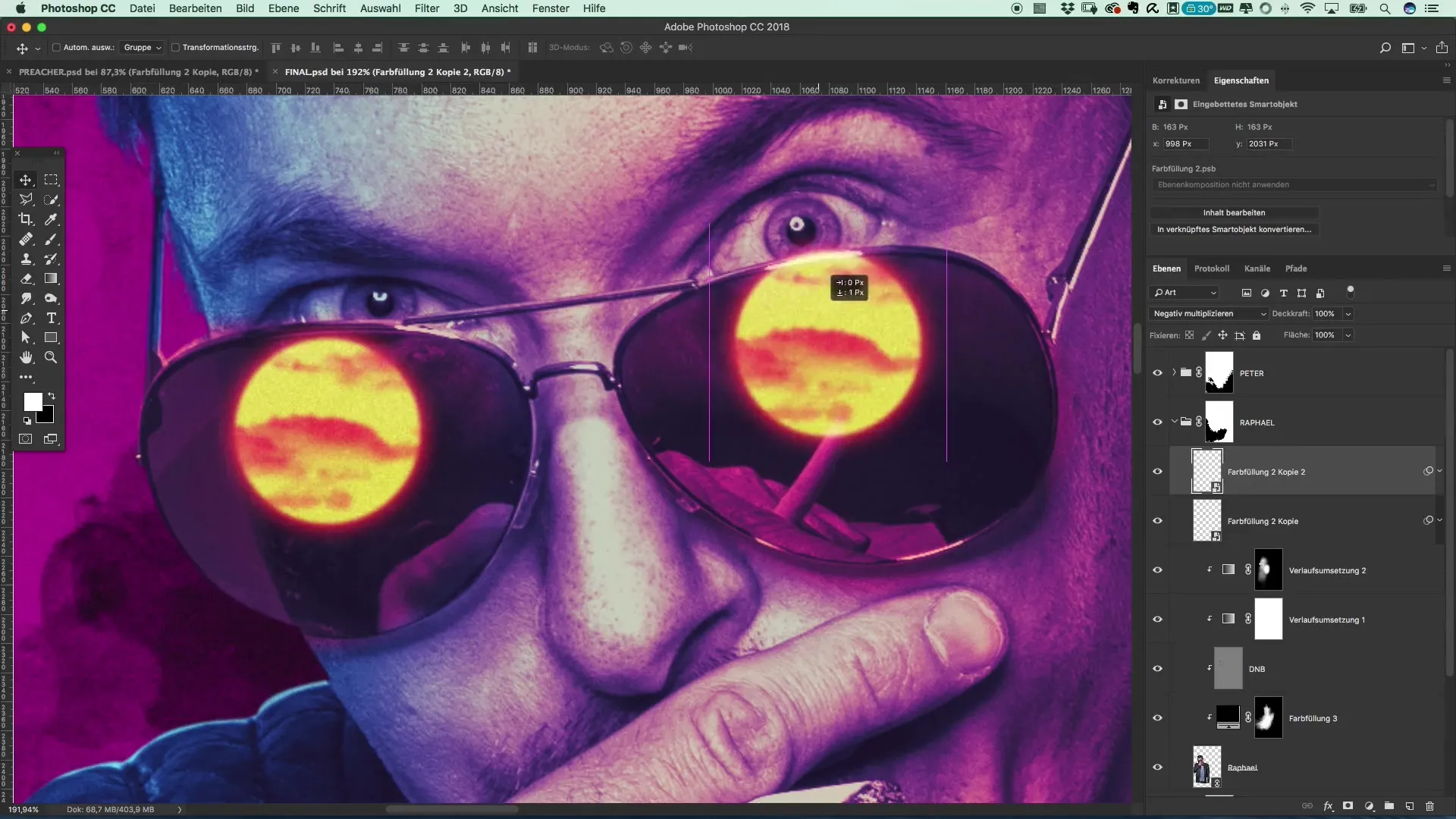Select the Crop tool
This screenshot has height=819, width=1456.
pos(26,219)
